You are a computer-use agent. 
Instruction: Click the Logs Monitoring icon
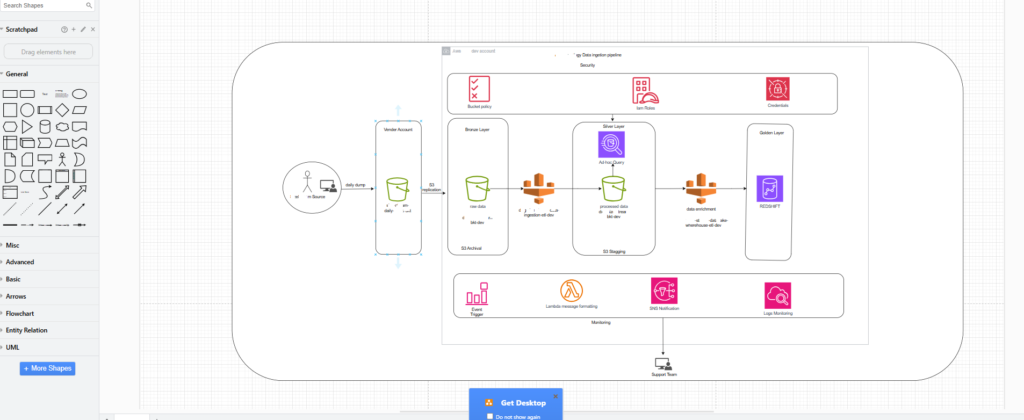point(778,295)
